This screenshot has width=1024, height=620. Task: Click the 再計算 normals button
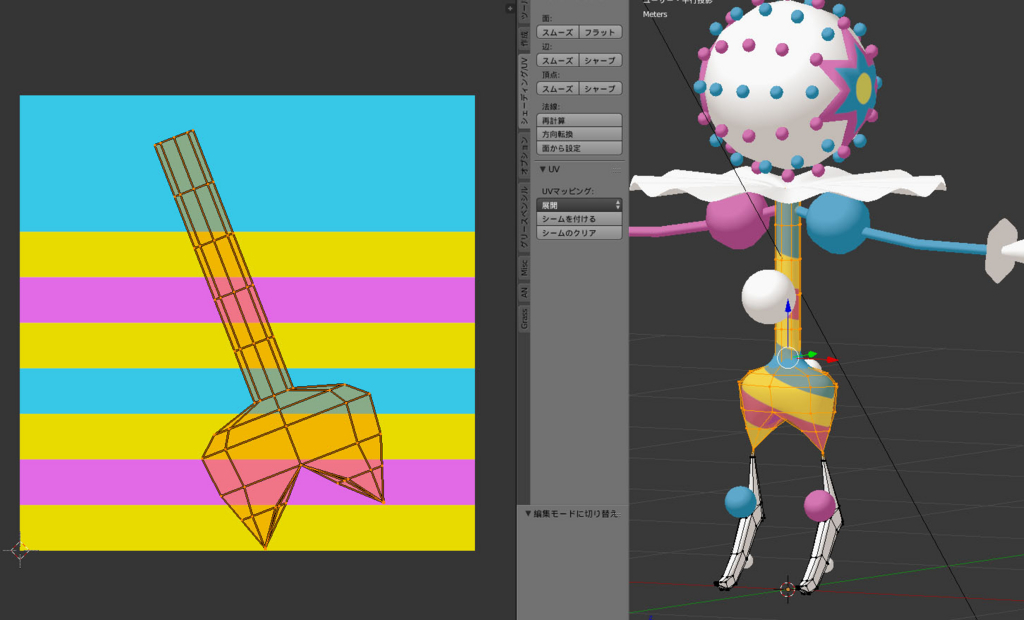coord(579,120)
